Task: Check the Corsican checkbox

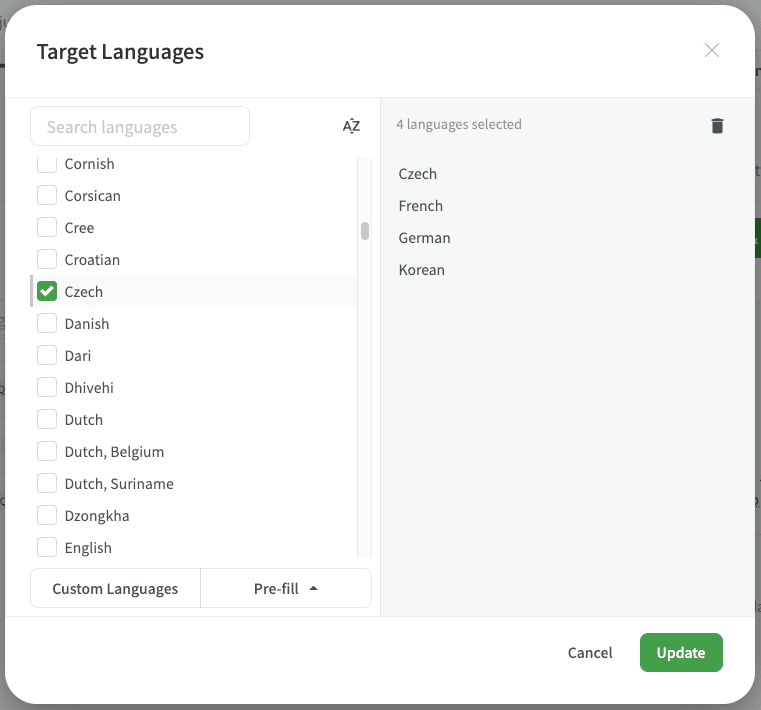Action: pos(47,196)
